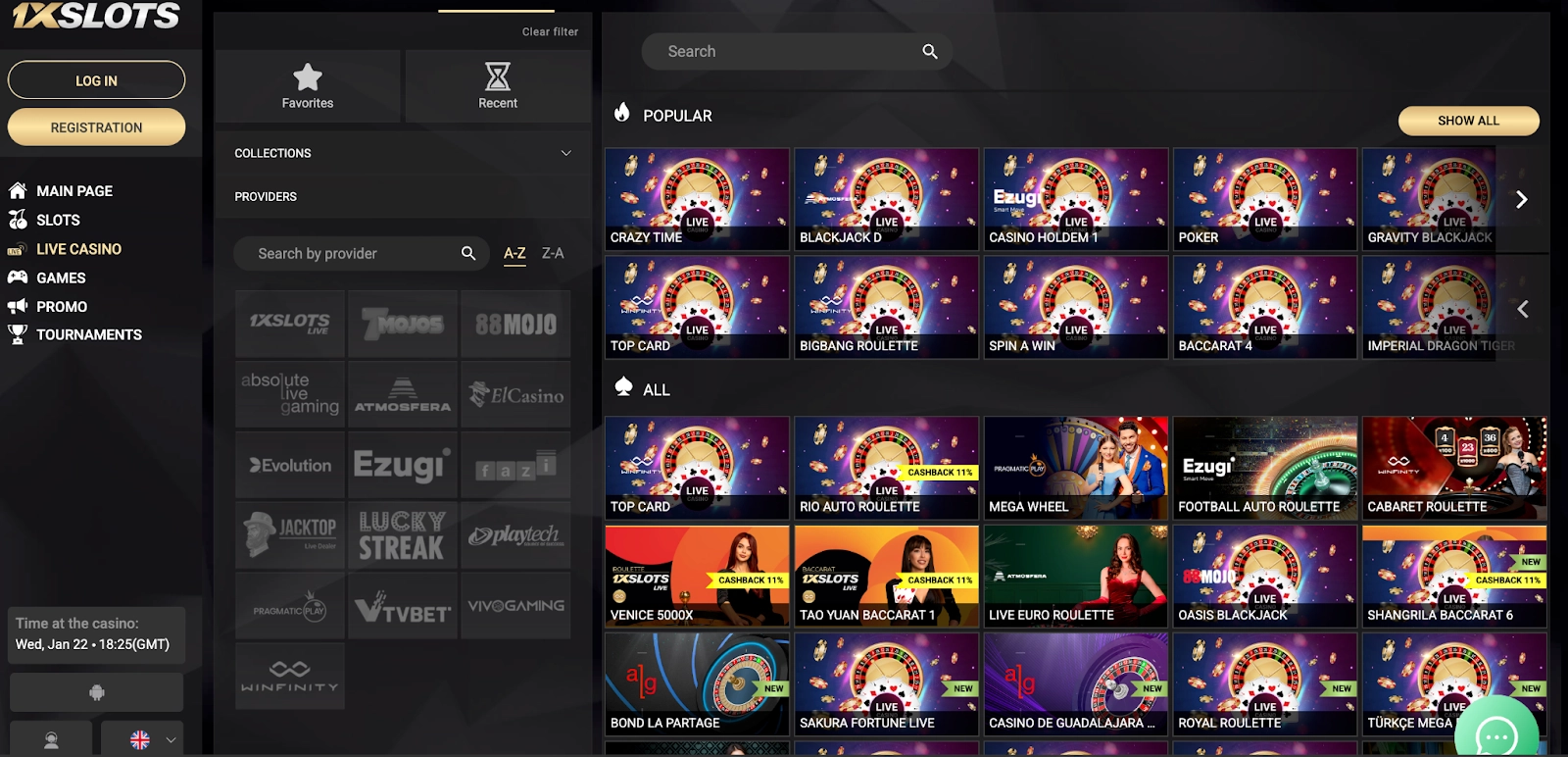1568x757 pixels.
Task: Show previous popular games with left arrow
Action: [x=1522, y=309]
